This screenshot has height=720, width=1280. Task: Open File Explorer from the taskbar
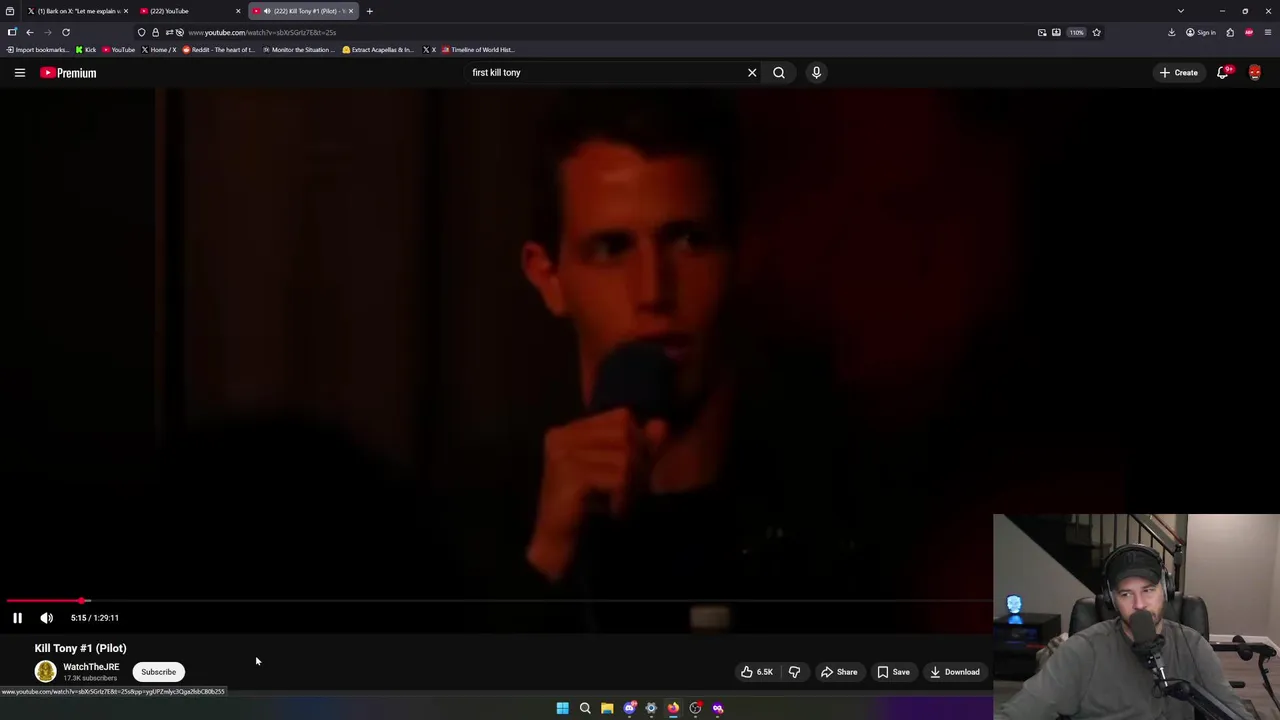pyautogui.click(x=607, y=708)
